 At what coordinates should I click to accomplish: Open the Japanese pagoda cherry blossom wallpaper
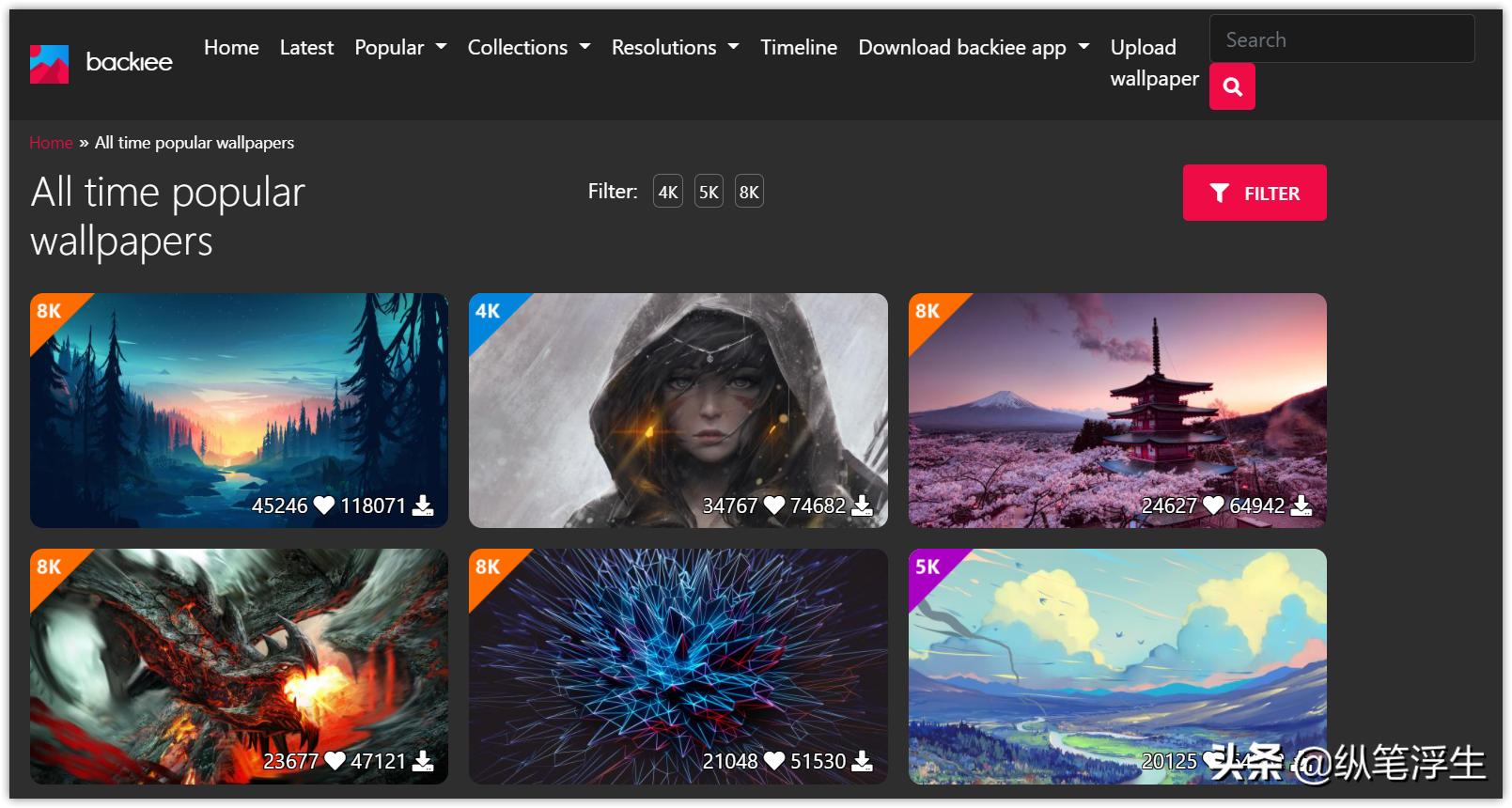tap(1117, 411)
